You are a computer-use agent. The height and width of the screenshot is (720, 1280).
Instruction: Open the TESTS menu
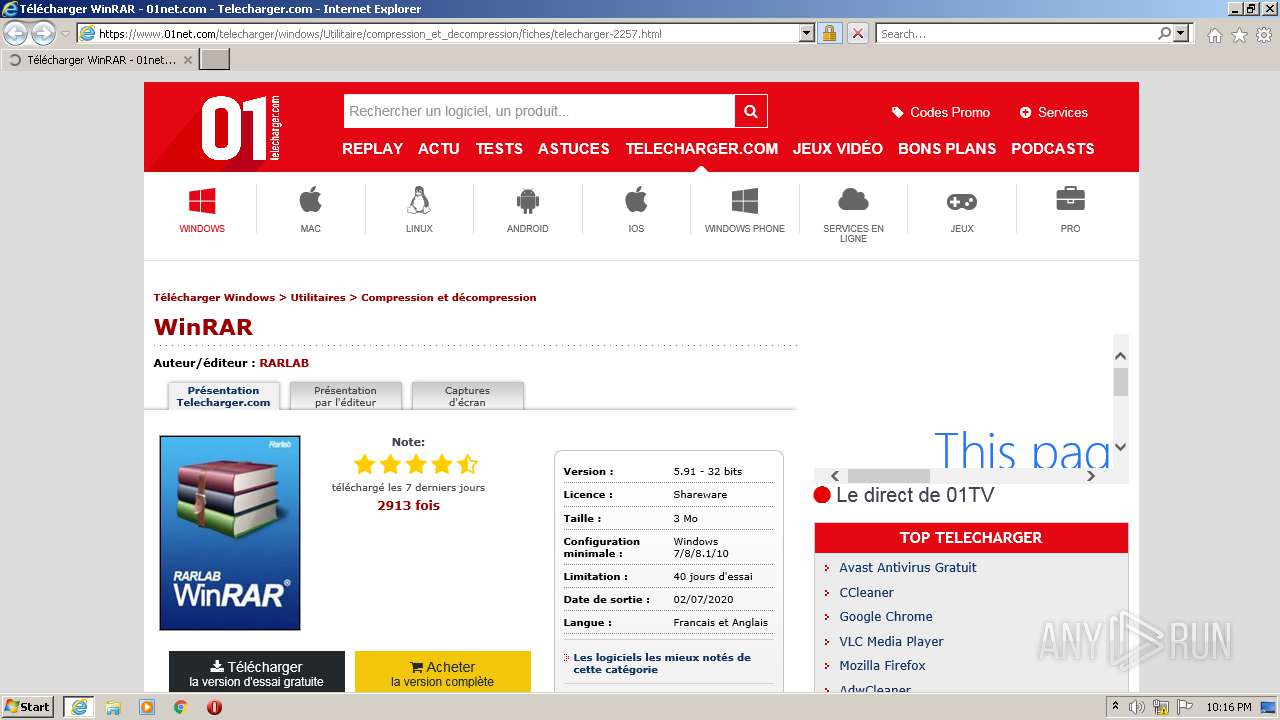[x=499, y=148]
